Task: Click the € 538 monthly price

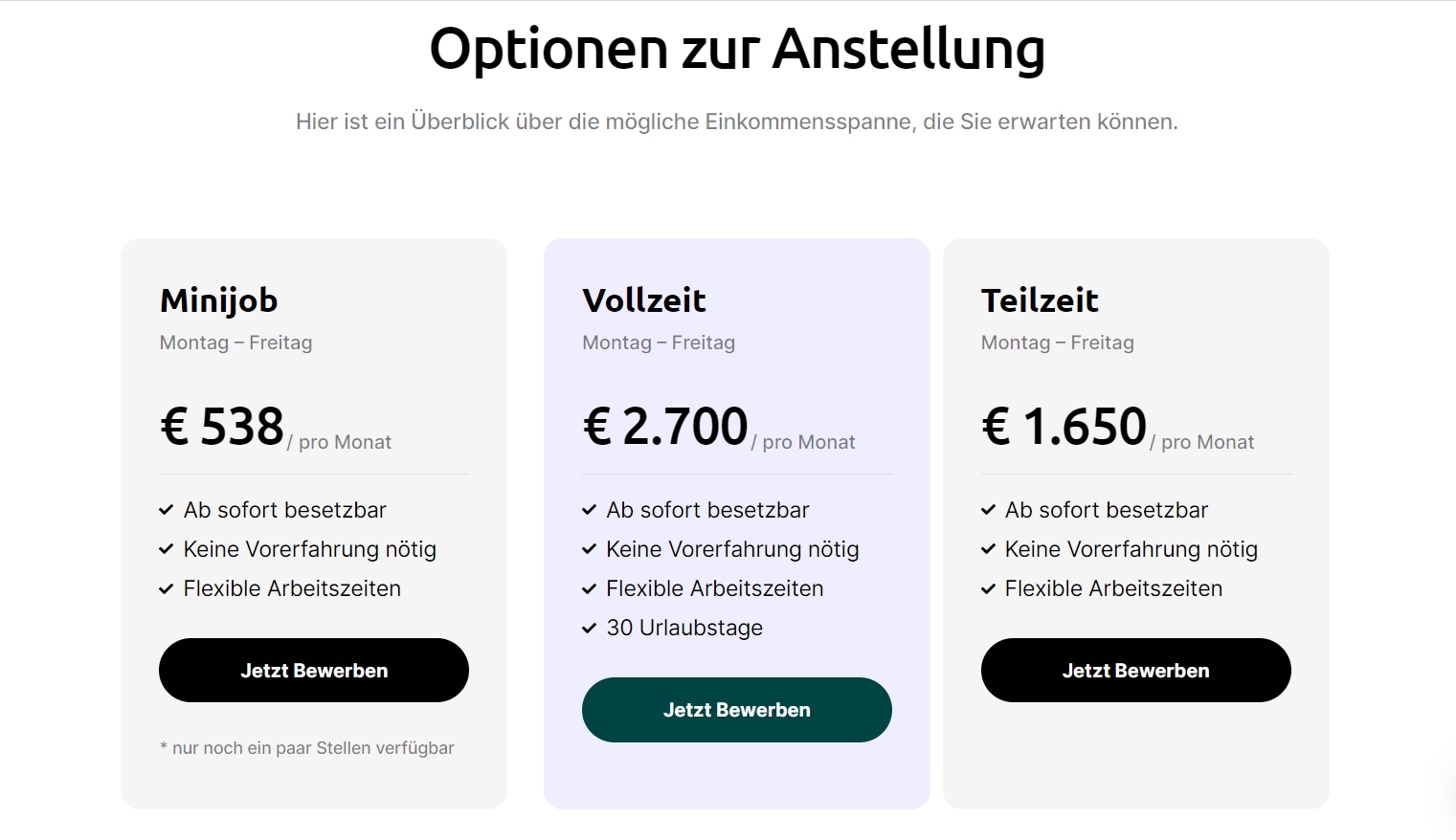Action: (x=222, y=427)
